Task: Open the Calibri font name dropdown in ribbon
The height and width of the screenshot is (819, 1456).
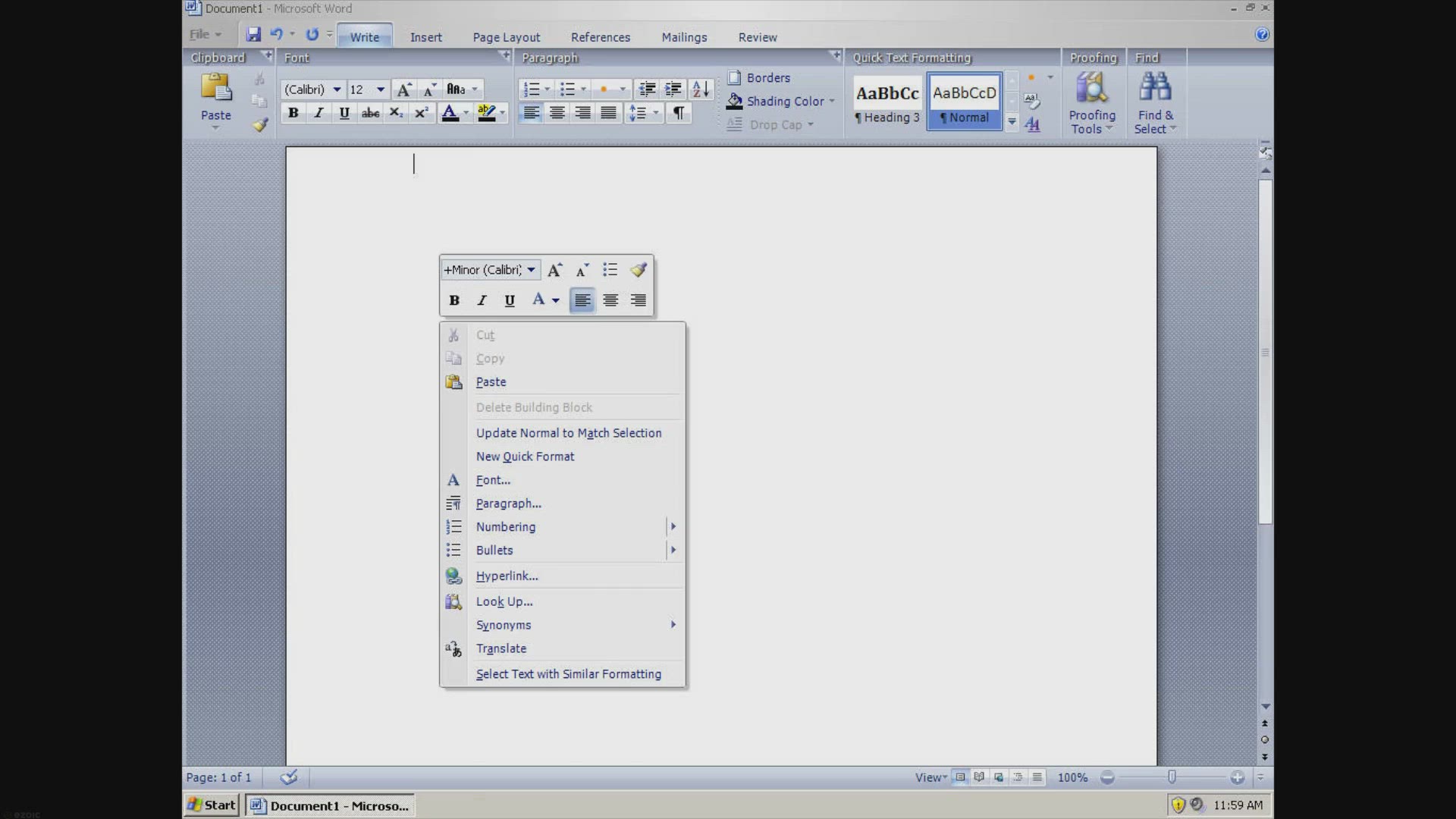Action: pyautogui.click(x=337, y=89)
